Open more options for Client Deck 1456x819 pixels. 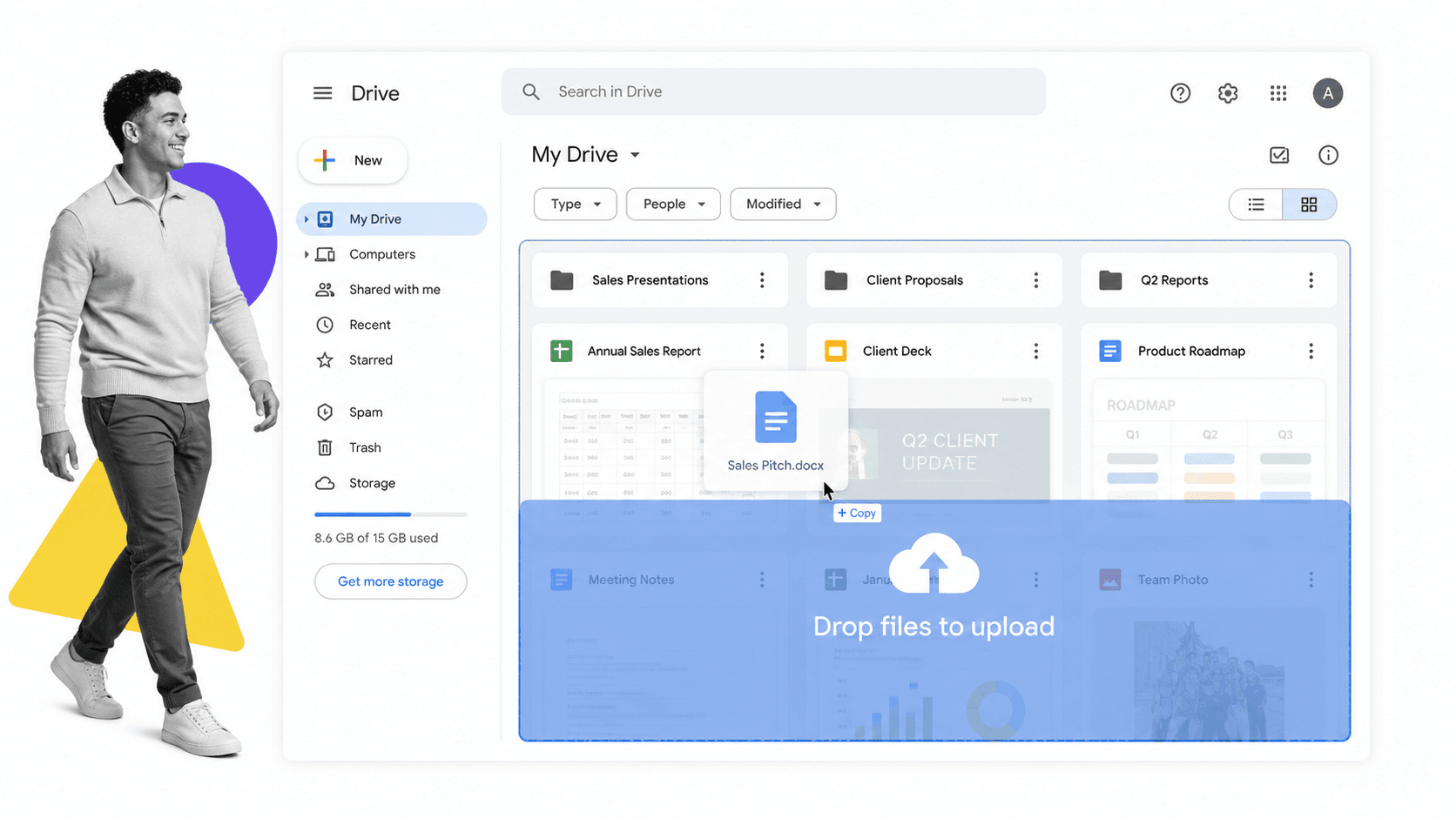coord(1036,351)
